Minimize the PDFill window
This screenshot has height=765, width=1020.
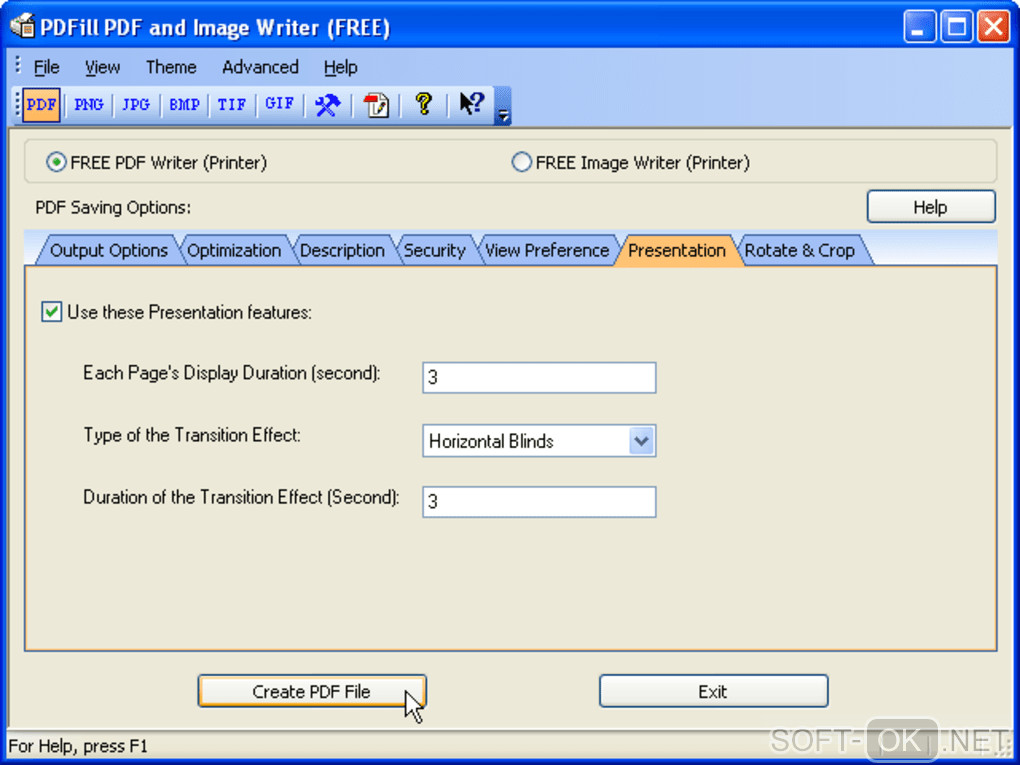919,27
